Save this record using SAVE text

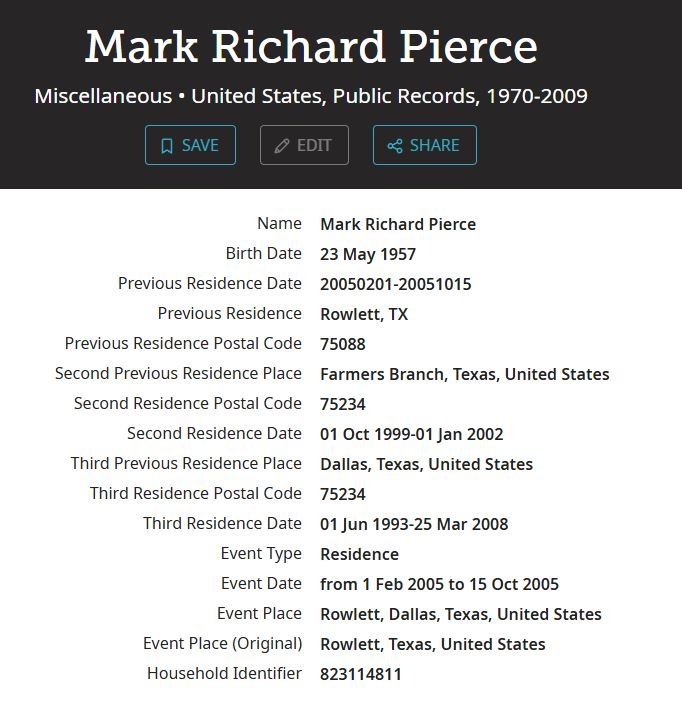200,145
